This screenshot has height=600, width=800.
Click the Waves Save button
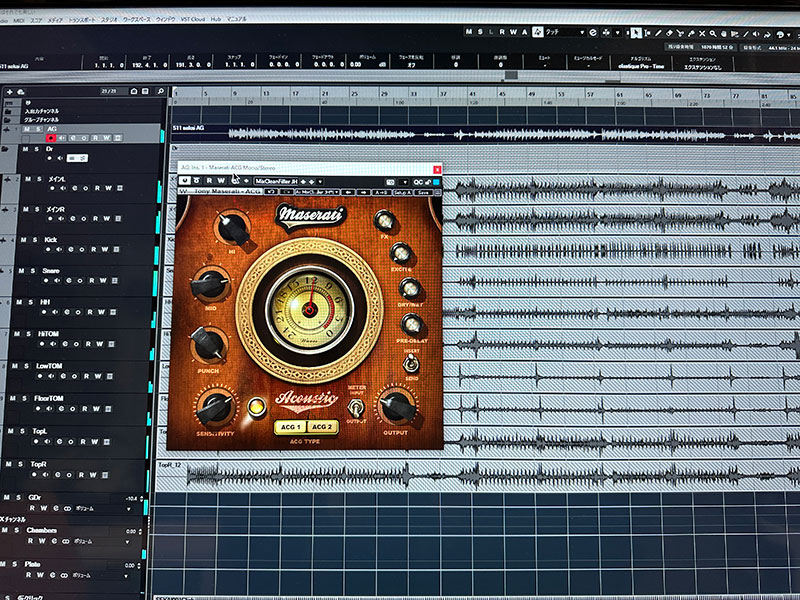tap(423, 192)
